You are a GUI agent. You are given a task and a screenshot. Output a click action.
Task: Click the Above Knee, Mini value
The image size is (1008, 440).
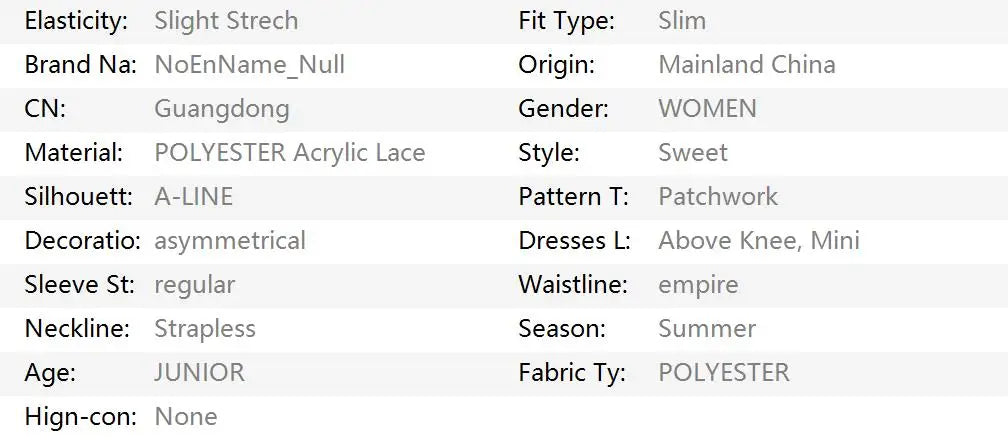(758, 241)
